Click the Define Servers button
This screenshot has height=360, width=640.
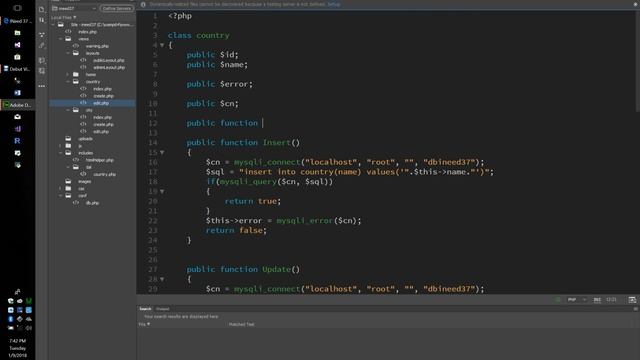[x=117, y=8]
